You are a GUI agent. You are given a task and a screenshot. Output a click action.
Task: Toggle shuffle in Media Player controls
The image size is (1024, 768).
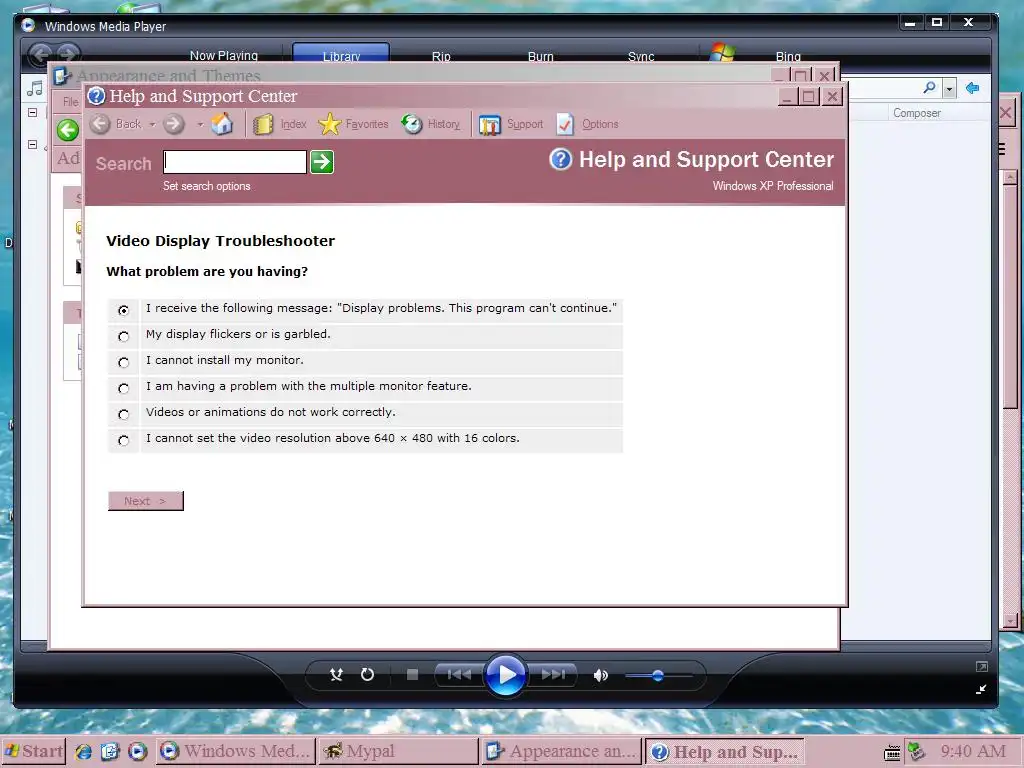click(336, 675)
